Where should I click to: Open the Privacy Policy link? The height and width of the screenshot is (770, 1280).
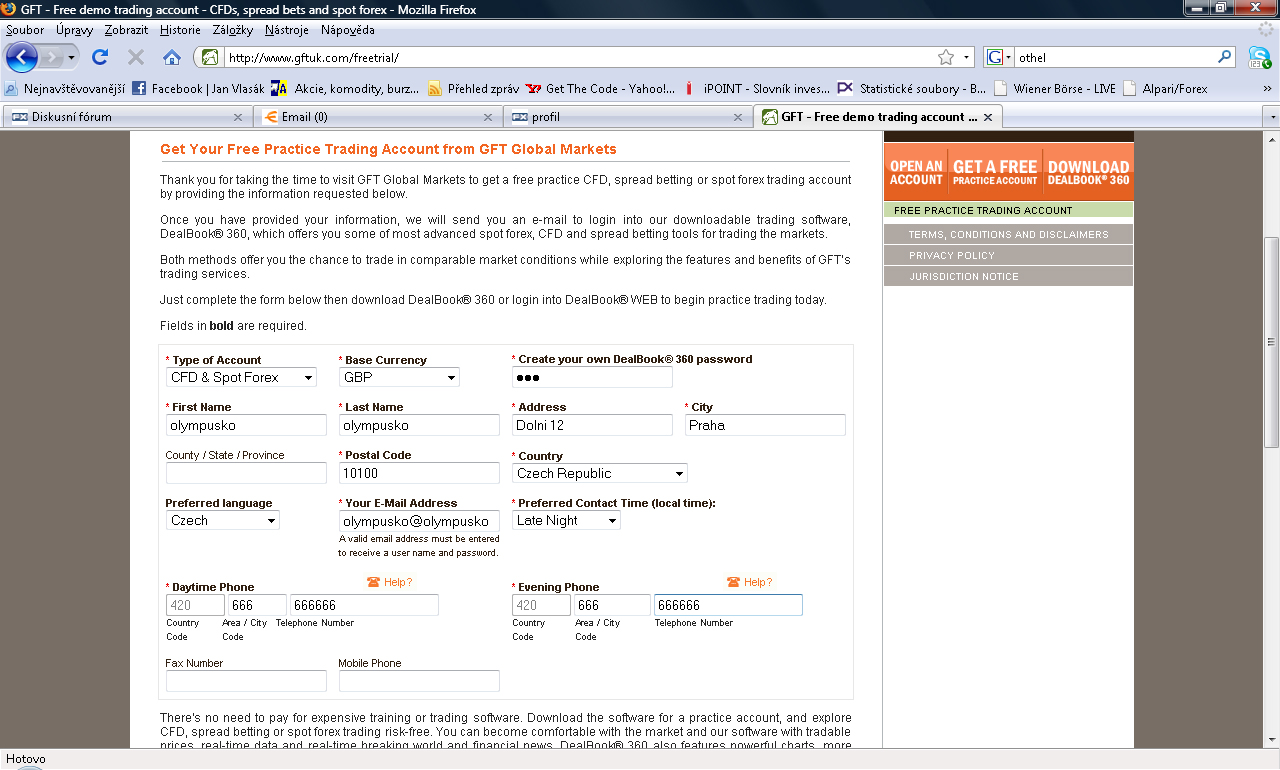click(x=951, y=255)
